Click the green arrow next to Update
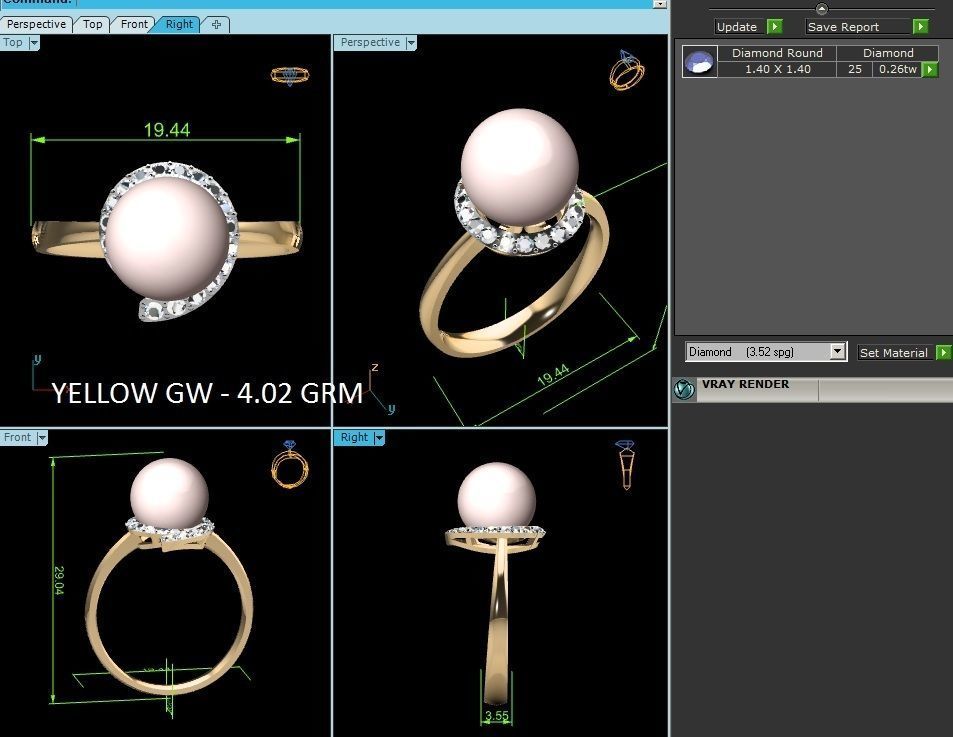Viewport: 953px width, 737px height. pos(774,27)
